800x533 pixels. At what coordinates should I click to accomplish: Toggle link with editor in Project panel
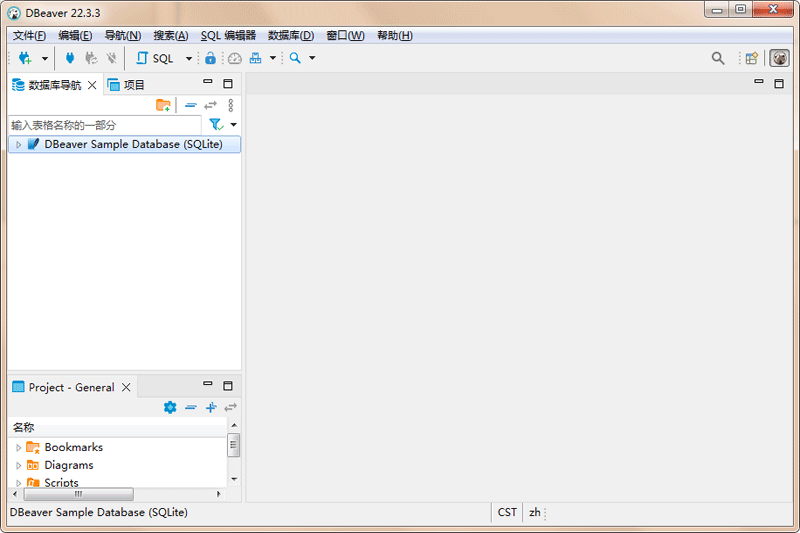[231, 407]
